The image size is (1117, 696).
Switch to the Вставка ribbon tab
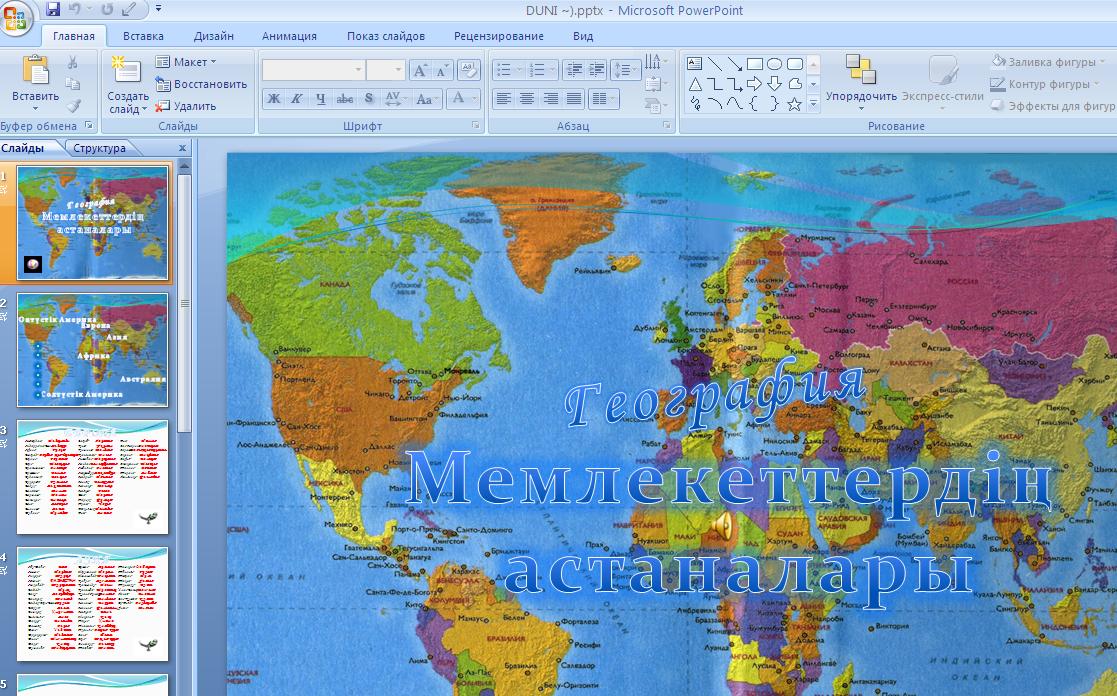pos(142,36)
